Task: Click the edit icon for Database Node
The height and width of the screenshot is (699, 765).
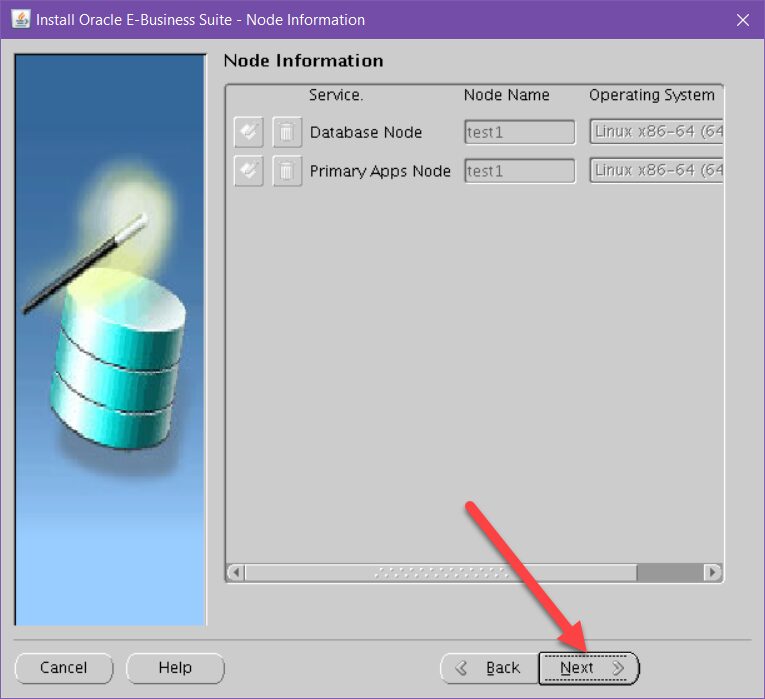Action: pyautogui.click(x=248, y=132)
